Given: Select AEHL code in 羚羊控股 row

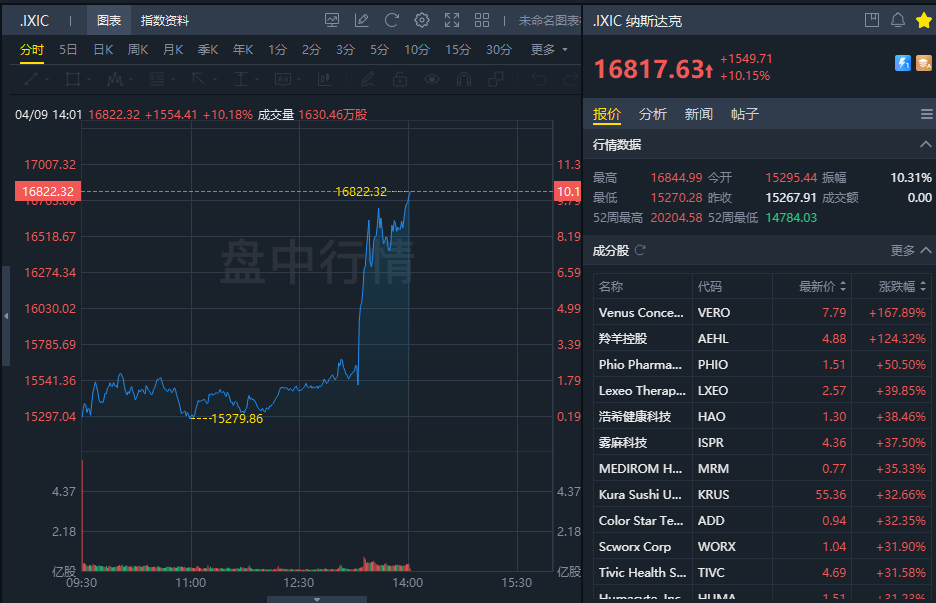Looking at the screenshot, I should point(713,339).
